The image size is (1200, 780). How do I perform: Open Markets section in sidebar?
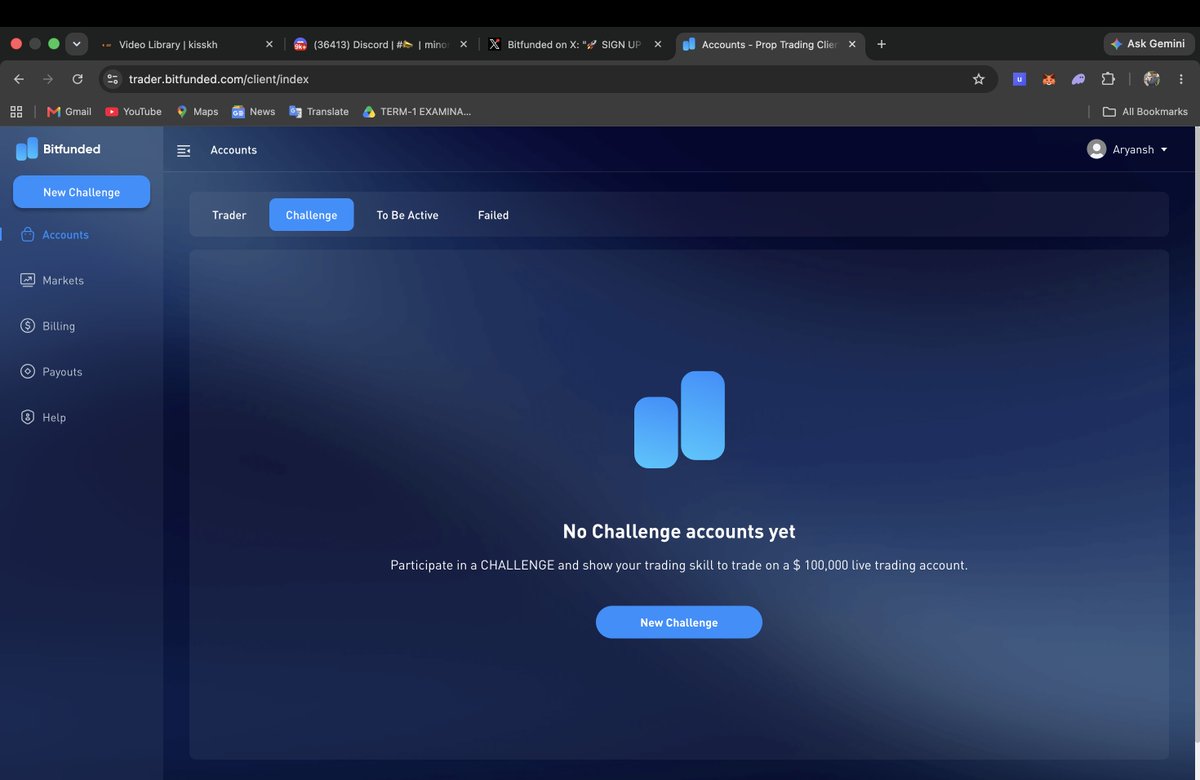[52, 280]
